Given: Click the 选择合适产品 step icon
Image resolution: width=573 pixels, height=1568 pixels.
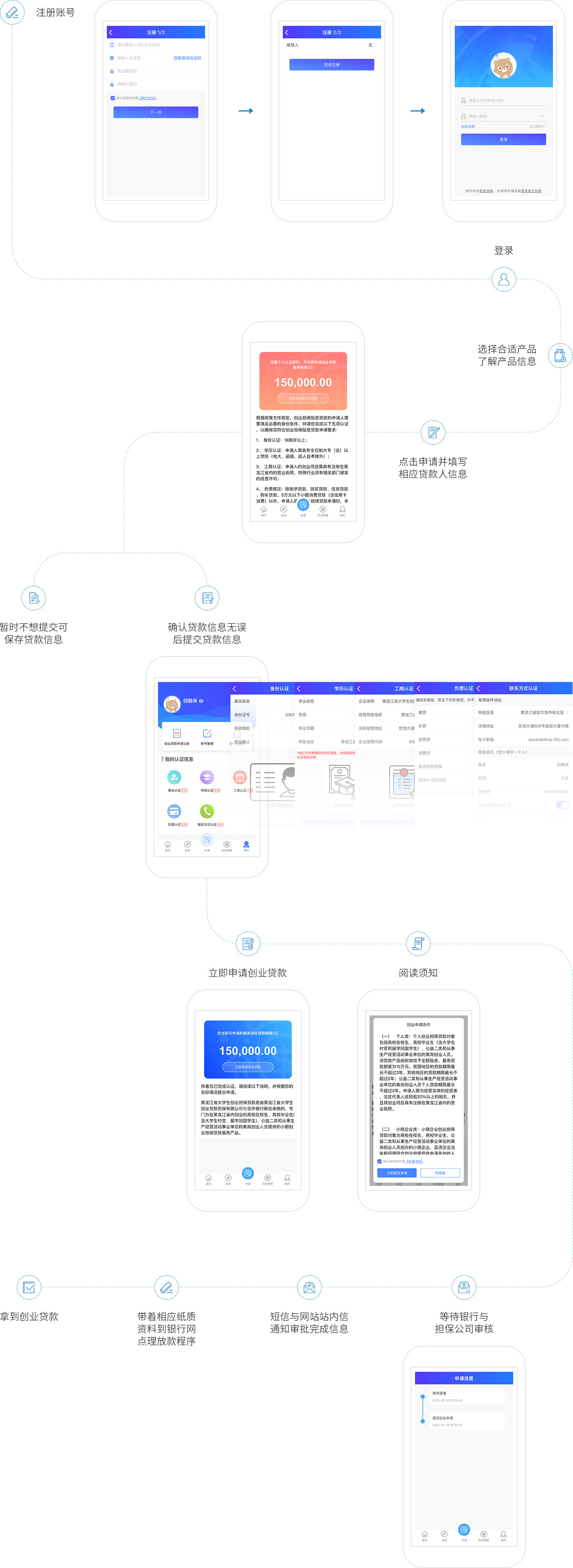Looking at the screenshot, I should coord(560,355).
